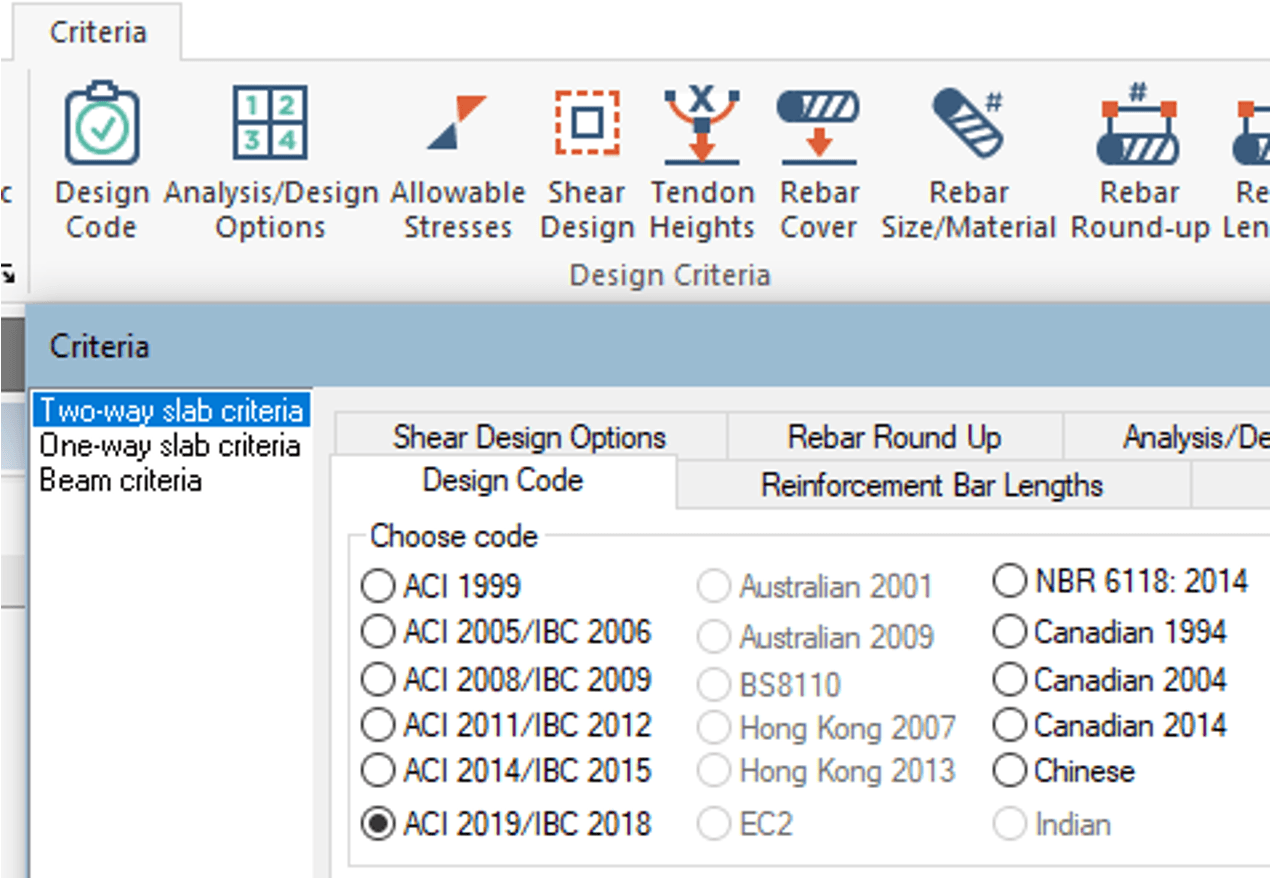Choose the Chinese design code
Viewport: 1271px width, 879px height.
tap(1010, 771)
